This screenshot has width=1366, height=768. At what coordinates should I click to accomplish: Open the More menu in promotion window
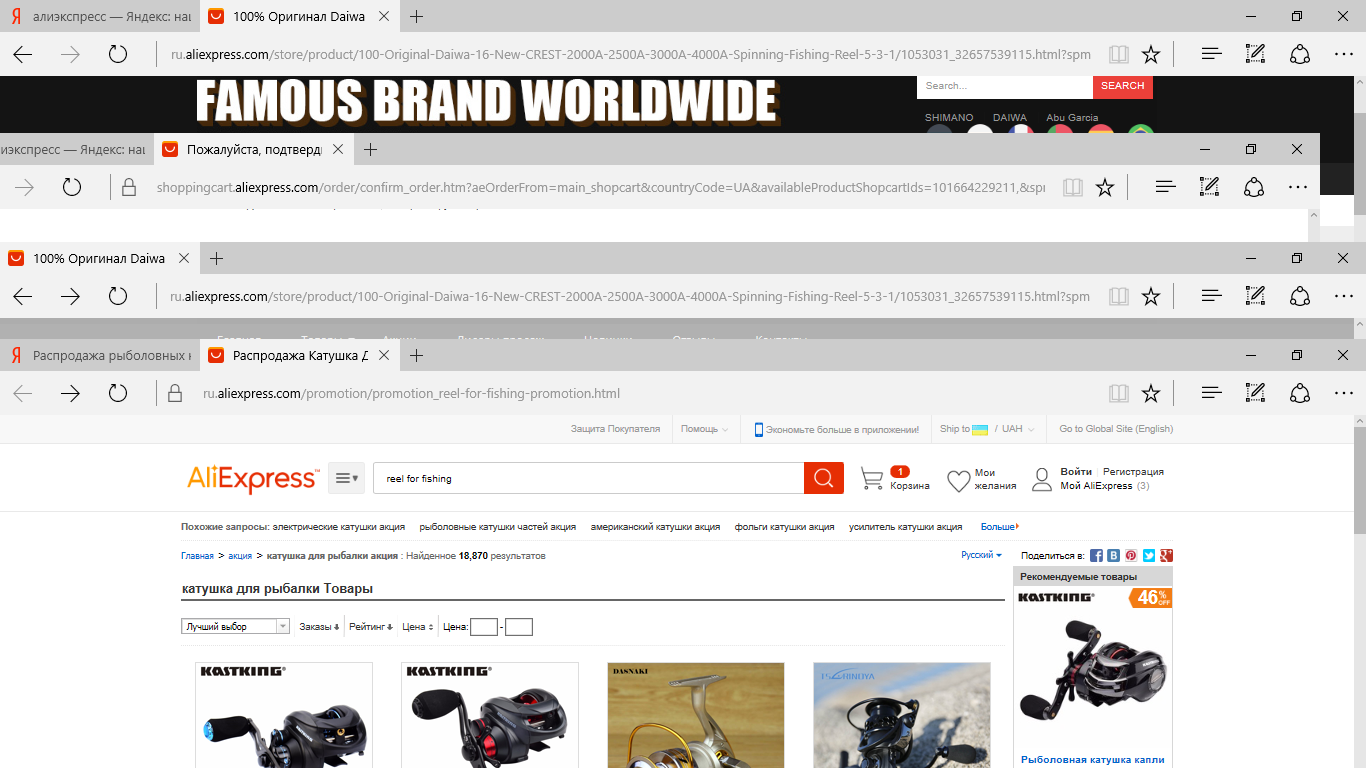tap(1344, 393)
